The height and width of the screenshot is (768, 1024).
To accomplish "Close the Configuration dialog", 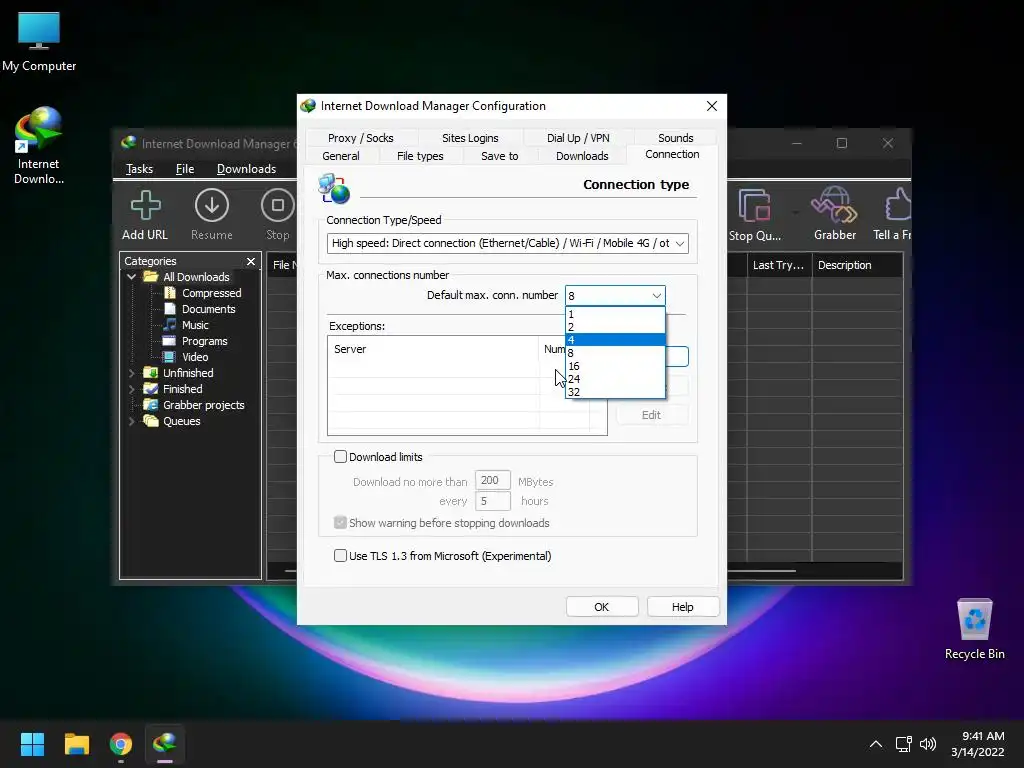I will click(x=712, y=106).
